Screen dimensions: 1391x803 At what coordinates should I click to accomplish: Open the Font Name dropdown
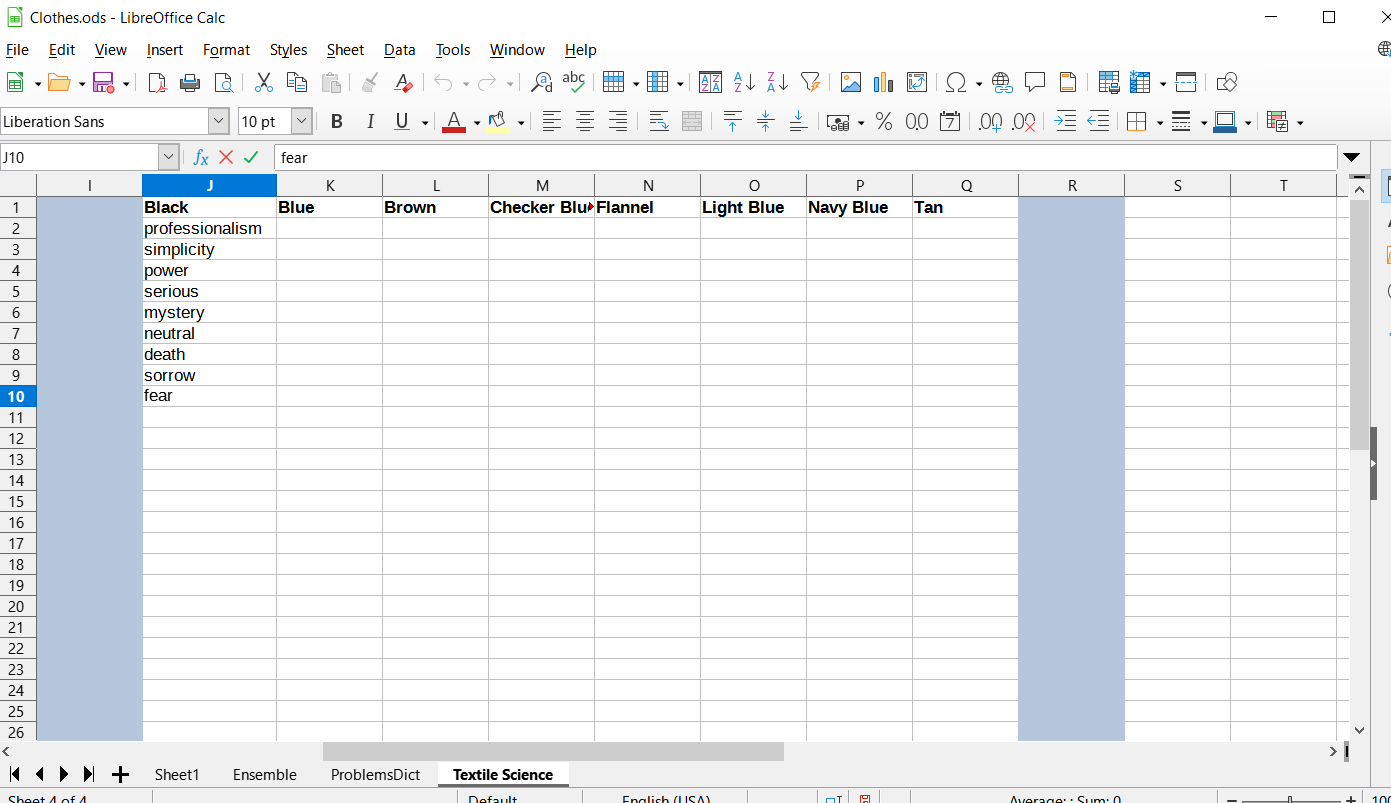click(219, 122)
